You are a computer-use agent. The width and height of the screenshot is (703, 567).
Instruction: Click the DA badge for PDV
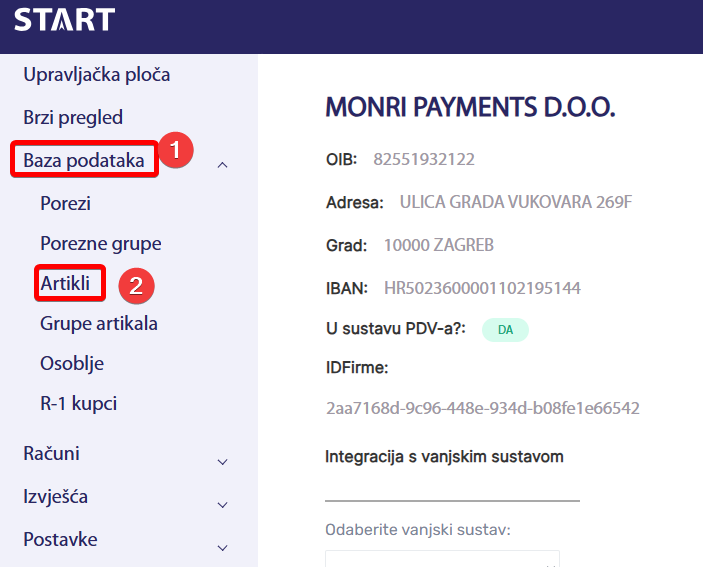[x=505, y=330]
